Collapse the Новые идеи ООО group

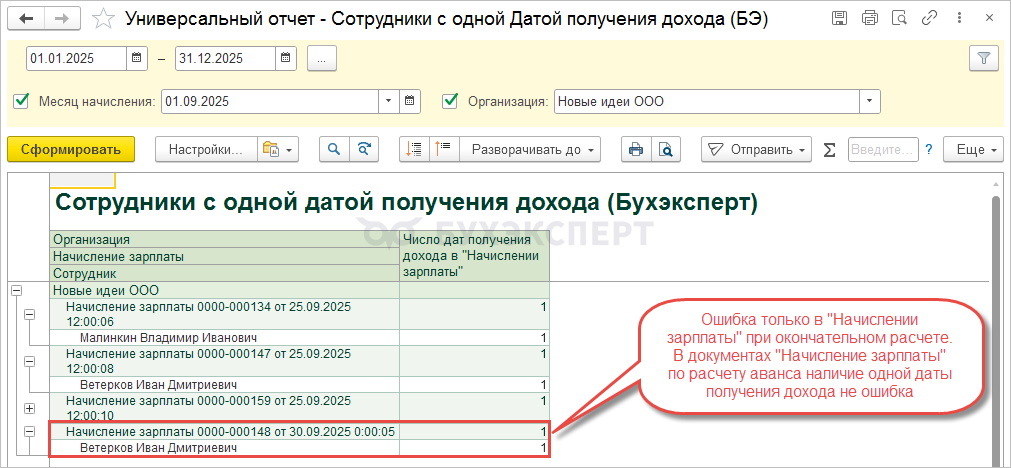(x=15, y=290)
